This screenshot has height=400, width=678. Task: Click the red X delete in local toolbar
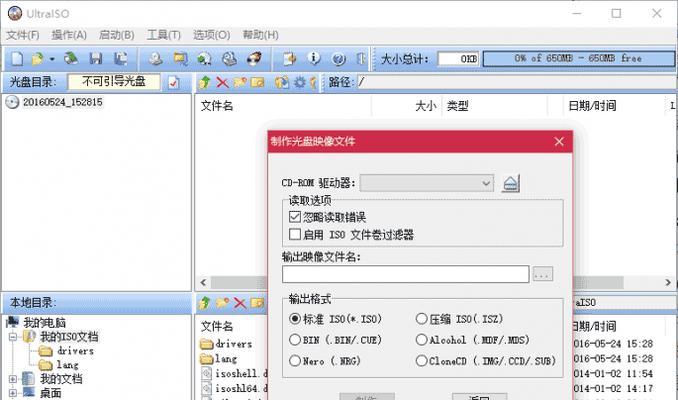[240, 303]
